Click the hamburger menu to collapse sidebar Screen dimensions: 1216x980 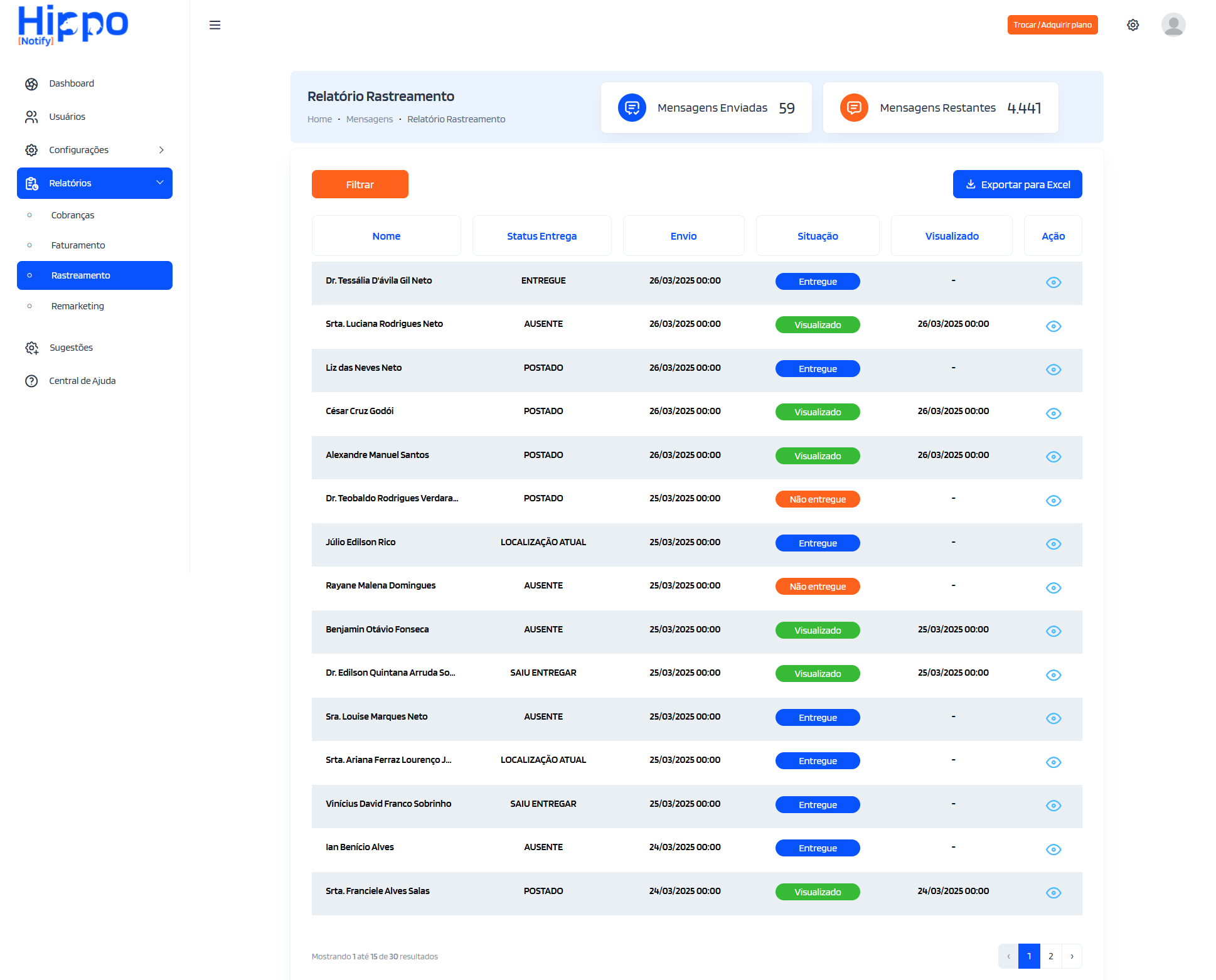coord(215,24)
